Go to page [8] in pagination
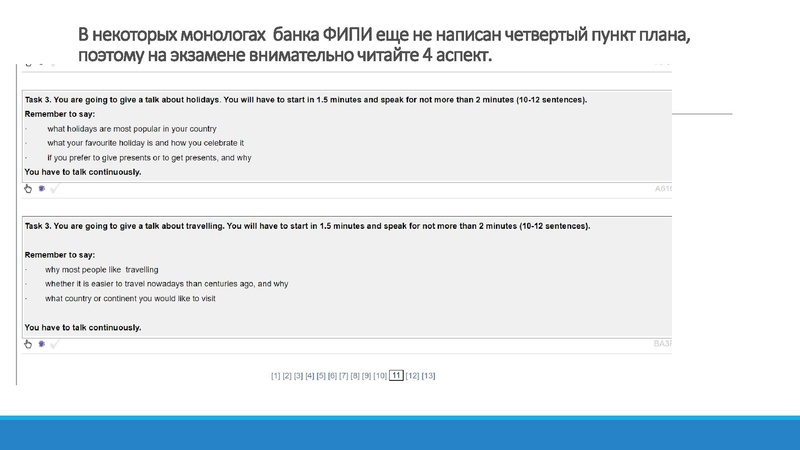Viewport: 800px width, 450px height. [x=355, y=376]
